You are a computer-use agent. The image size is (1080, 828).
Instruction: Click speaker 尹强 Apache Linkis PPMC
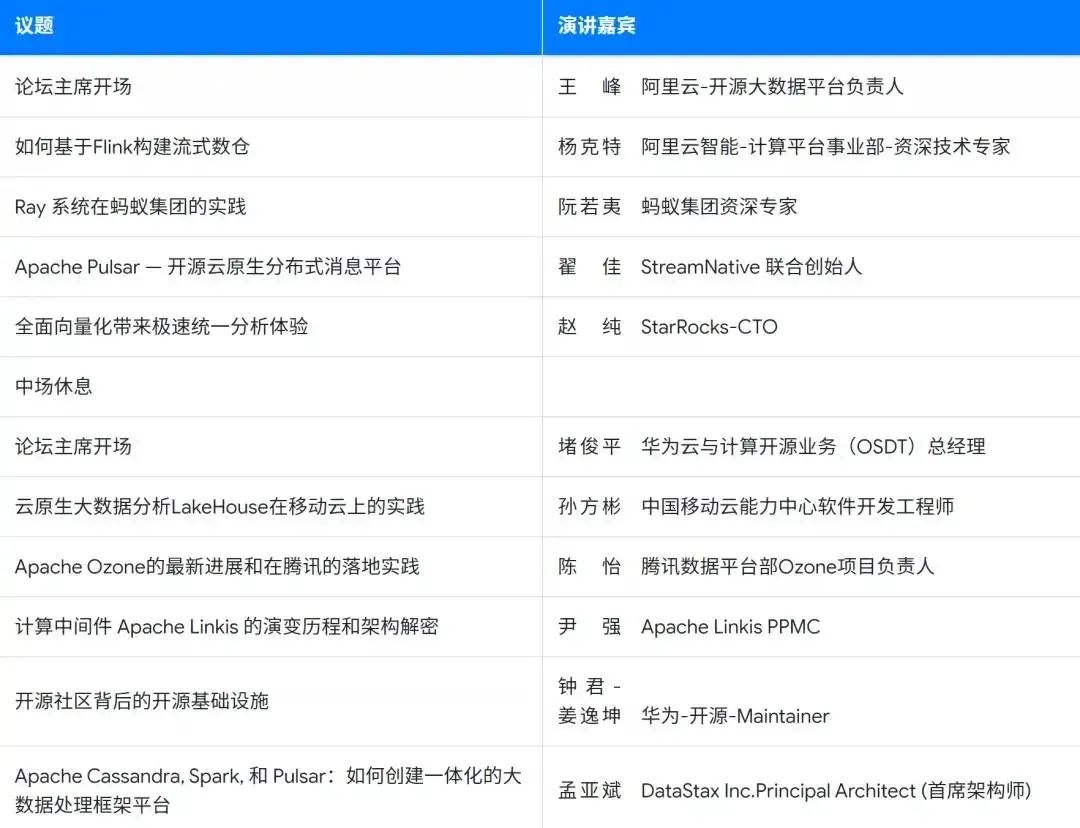(x=689, y=626)
